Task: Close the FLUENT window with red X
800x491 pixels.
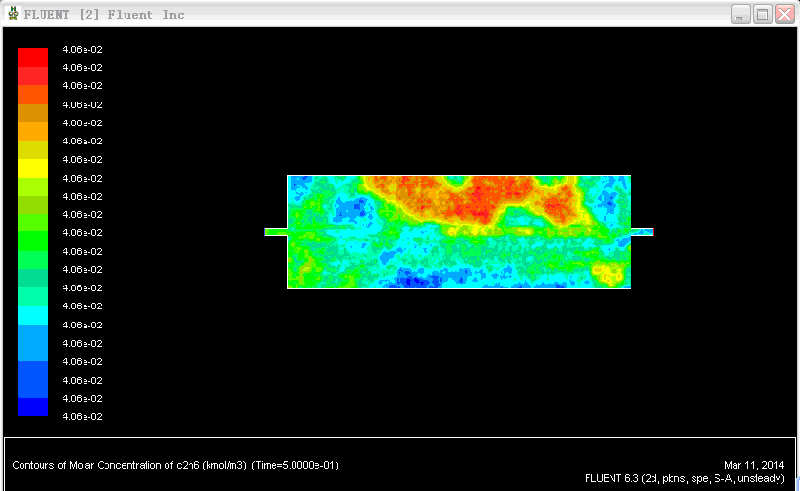Action: (785, 14)
